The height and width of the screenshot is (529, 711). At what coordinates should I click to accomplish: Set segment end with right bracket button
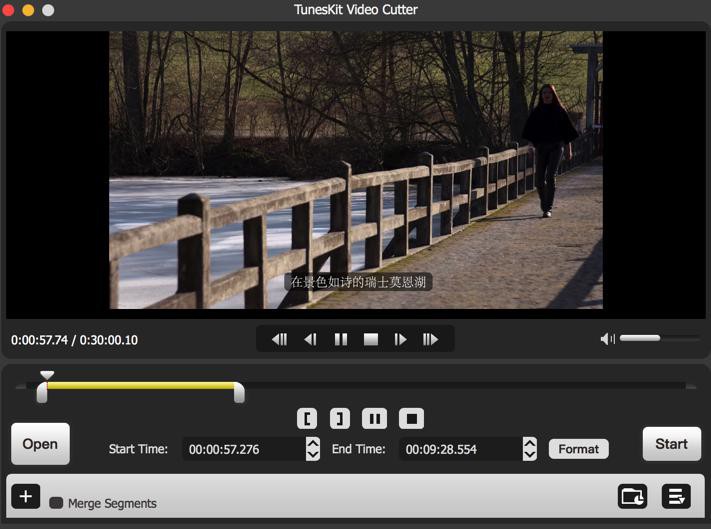(x=340, y=418)
